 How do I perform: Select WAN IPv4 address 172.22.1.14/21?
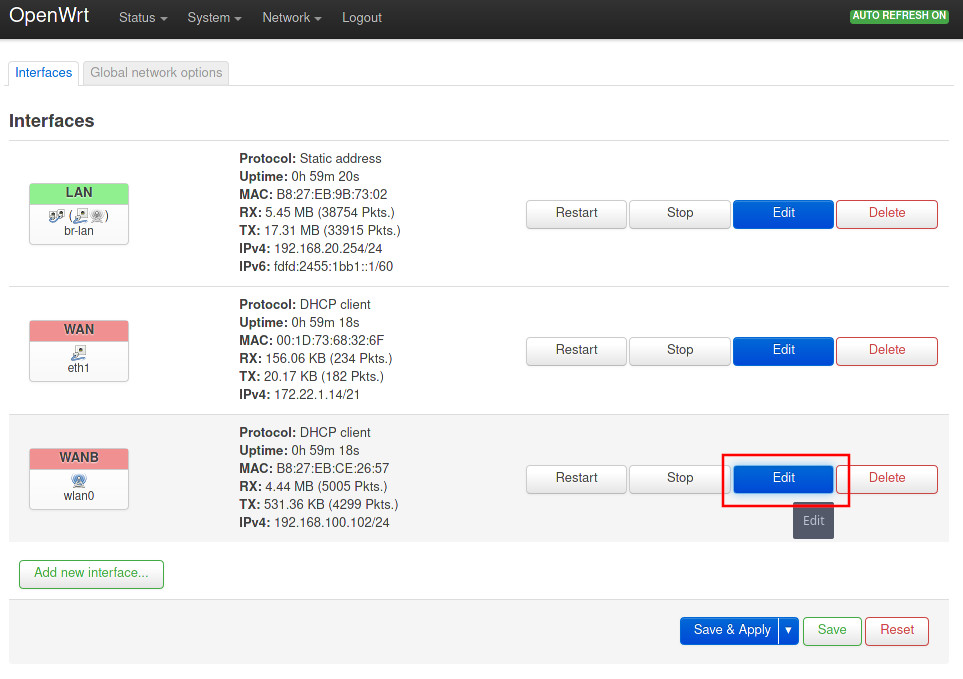317,395
